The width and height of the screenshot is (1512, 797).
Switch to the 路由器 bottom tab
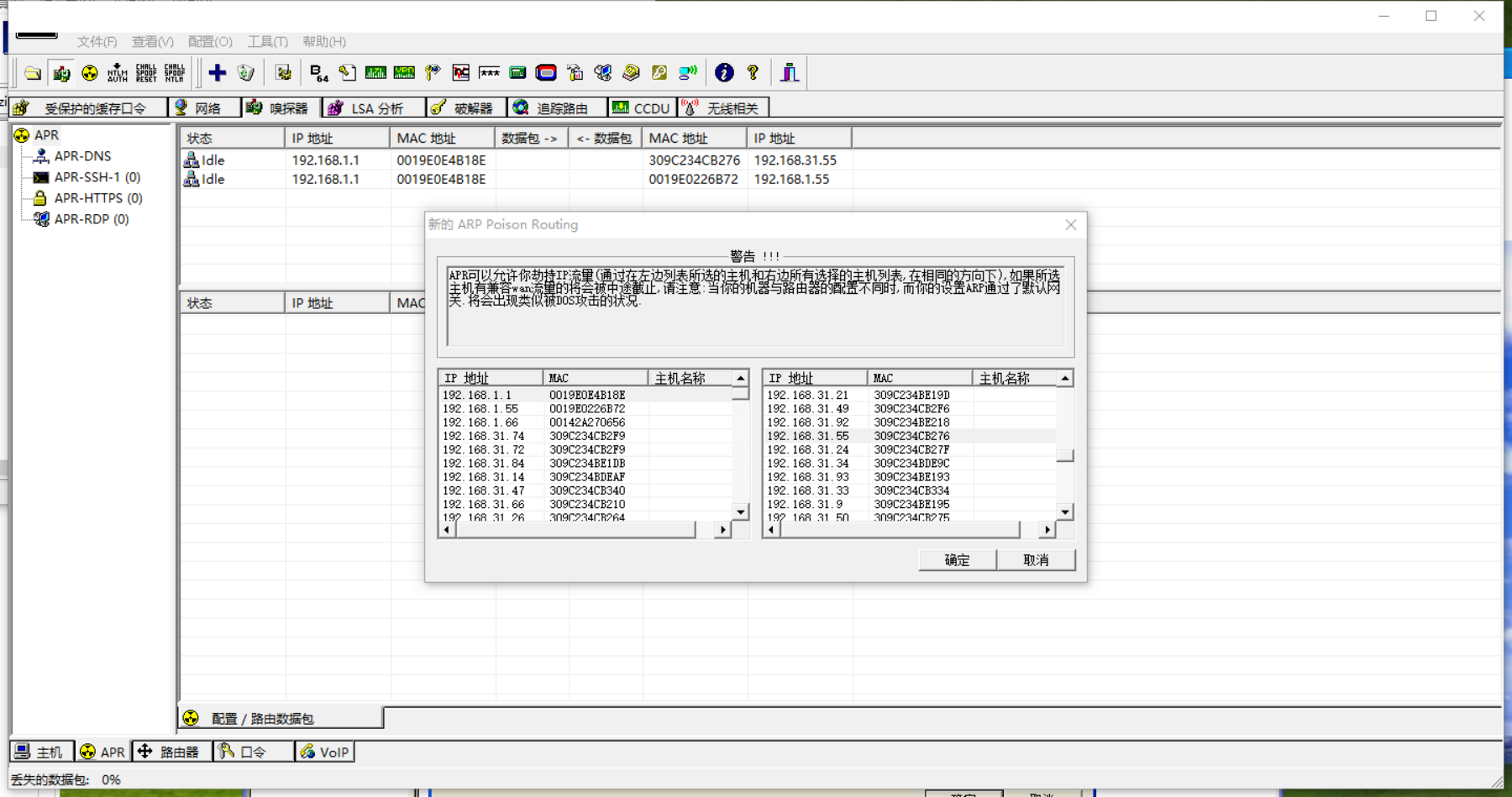pos(171,752)
